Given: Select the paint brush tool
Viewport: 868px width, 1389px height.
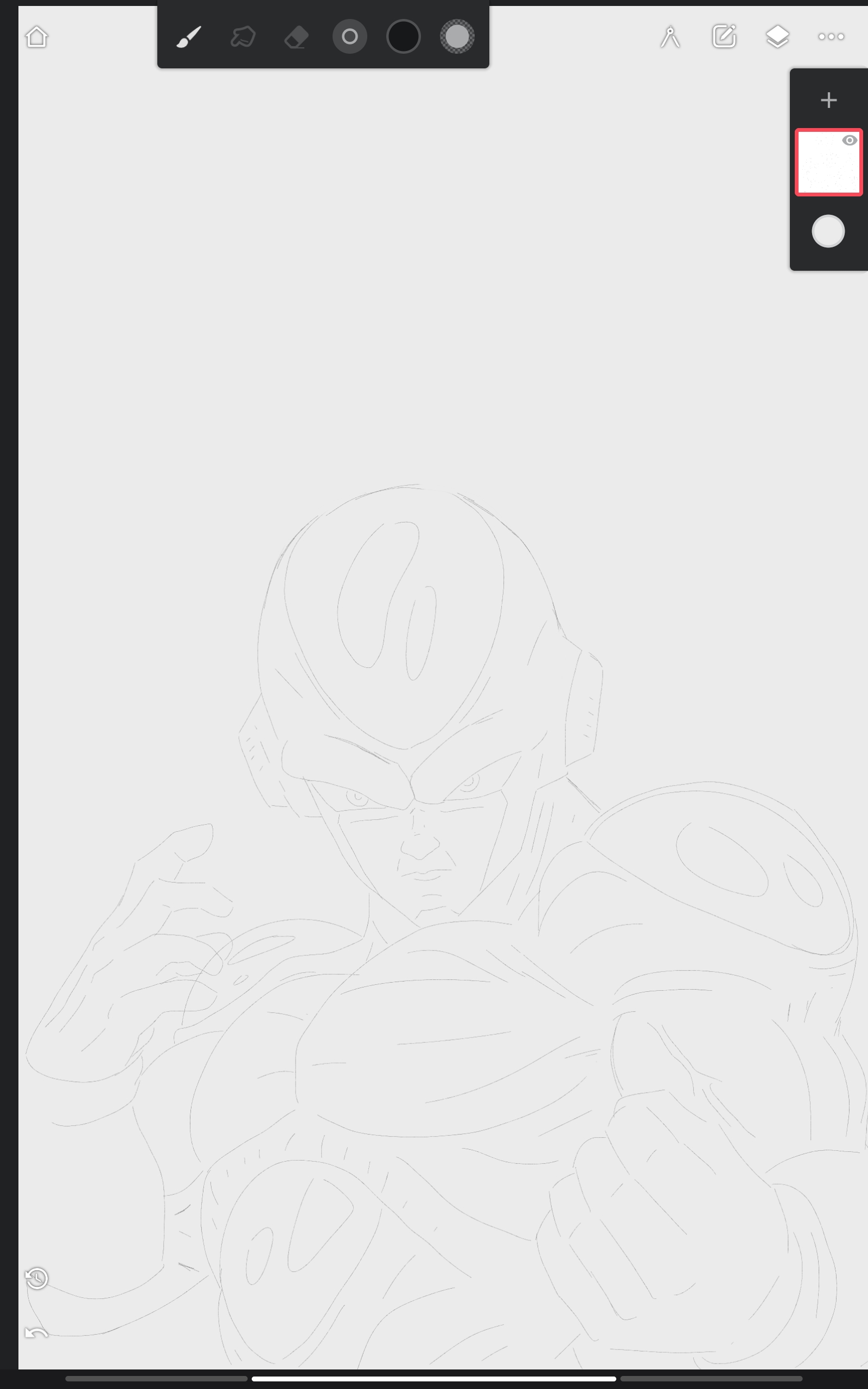Looking at the screenshot, I should [189, 37].
